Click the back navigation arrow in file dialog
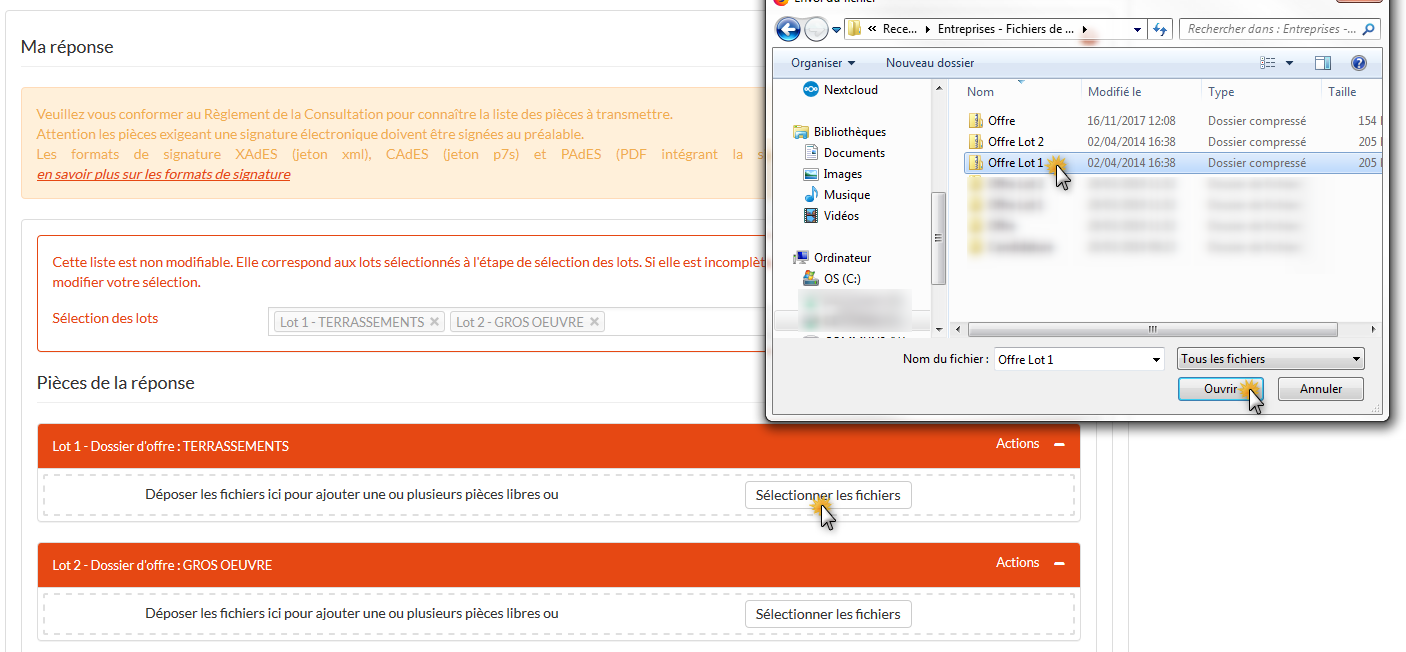The height and width of the screenshot is (652, 1406). click(788, 30)
